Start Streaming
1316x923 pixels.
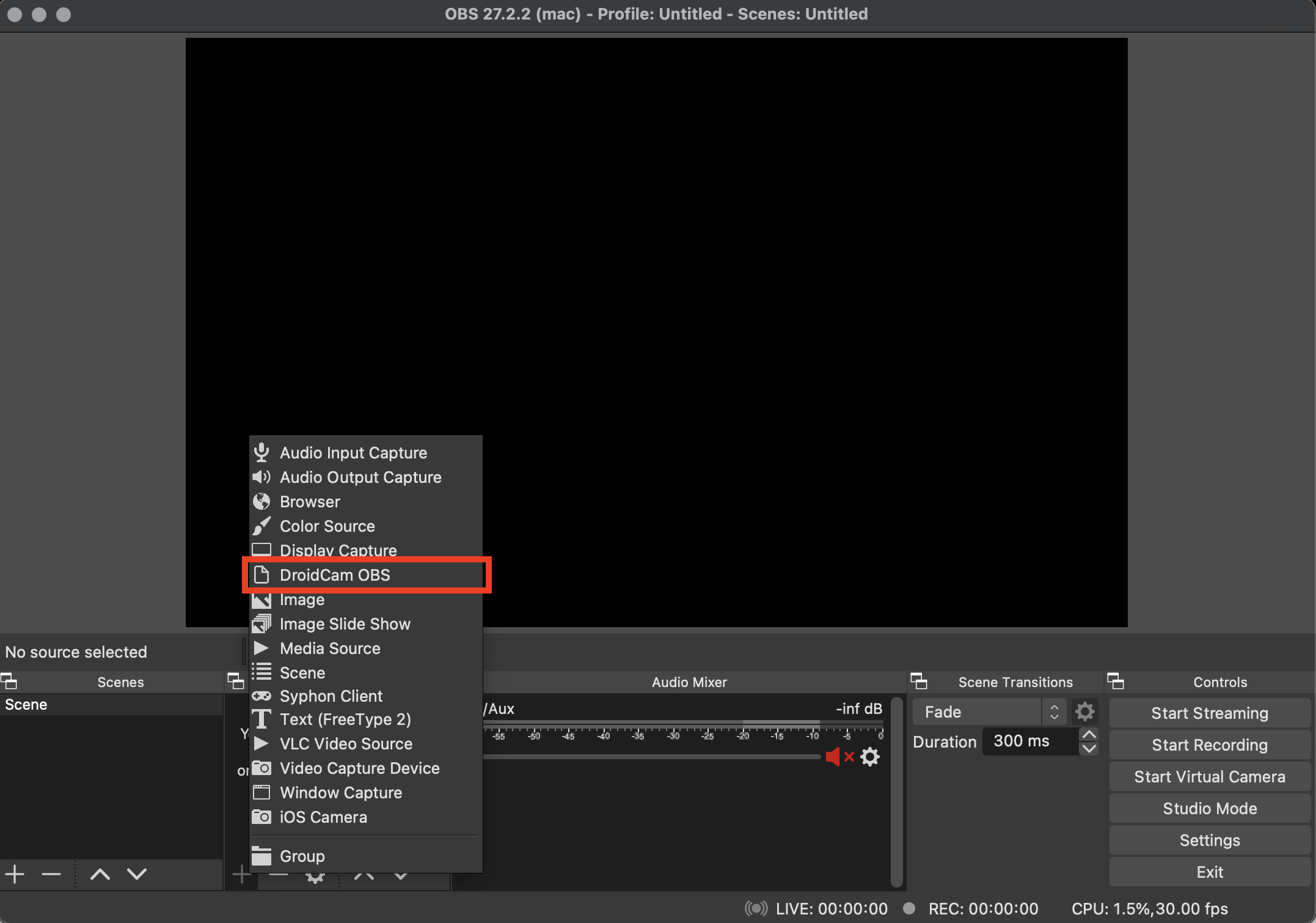click(x=1209, y=713)
